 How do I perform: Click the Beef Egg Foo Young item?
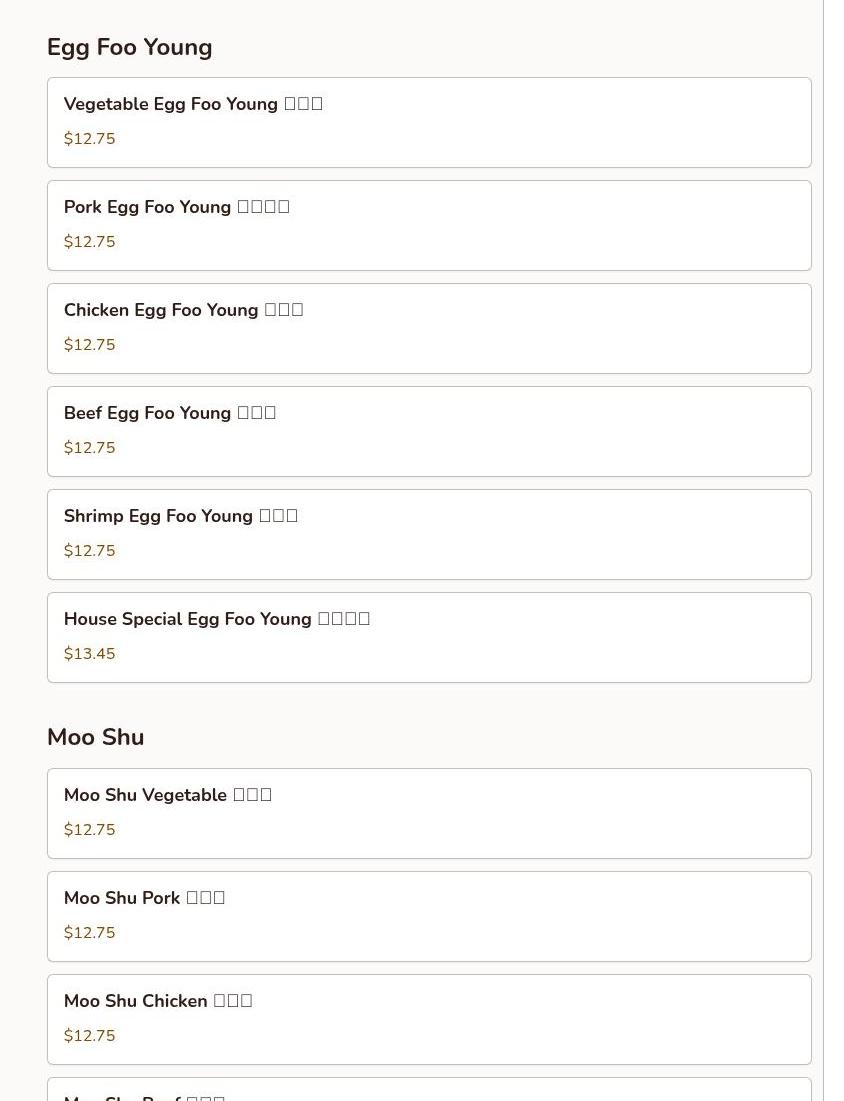pyautogui.click(x=428, y=431)
